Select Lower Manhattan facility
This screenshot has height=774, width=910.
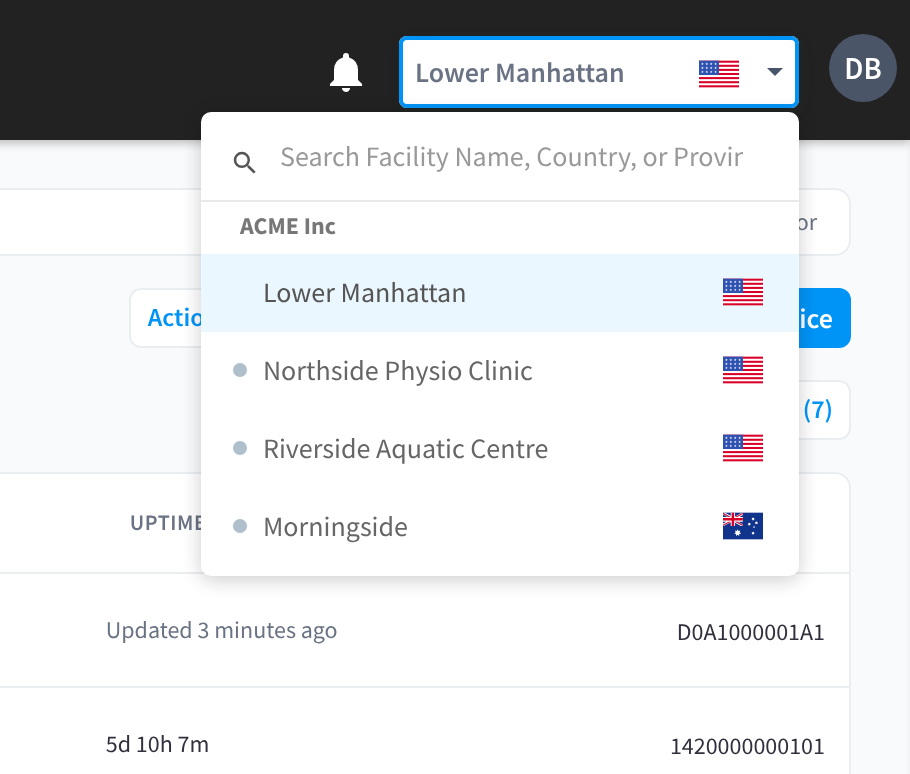(500, 293)
